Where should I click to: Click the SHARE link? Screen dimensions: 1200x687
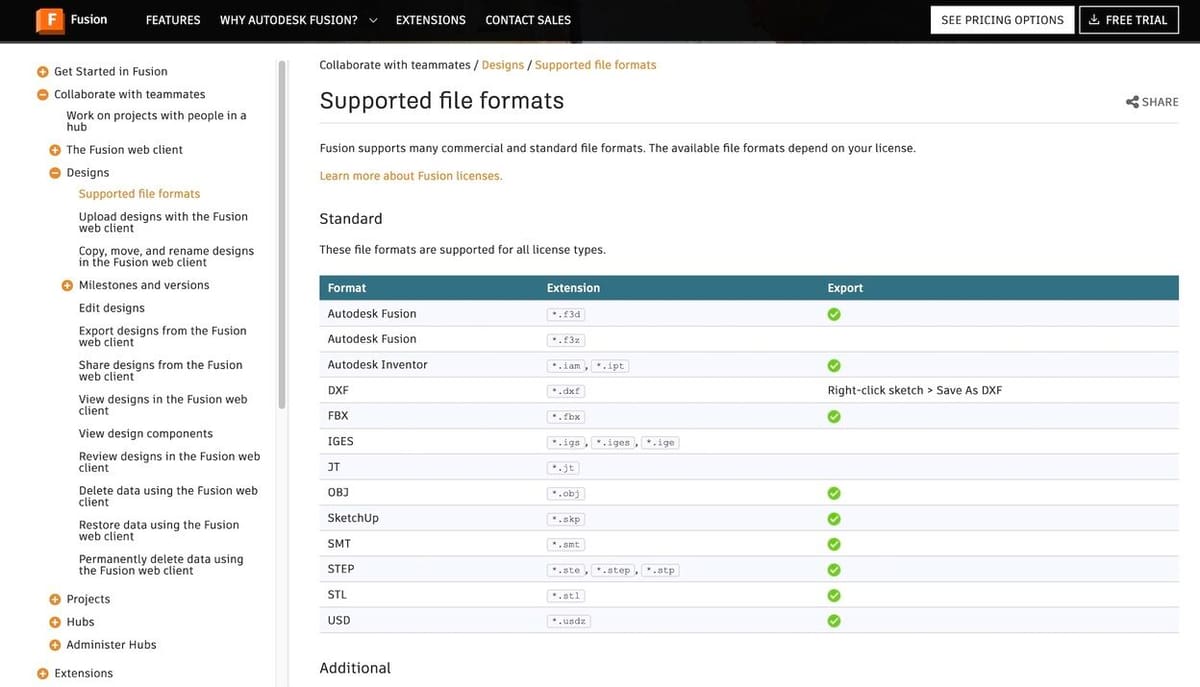pyautogui.click(x=1152, y=102)
